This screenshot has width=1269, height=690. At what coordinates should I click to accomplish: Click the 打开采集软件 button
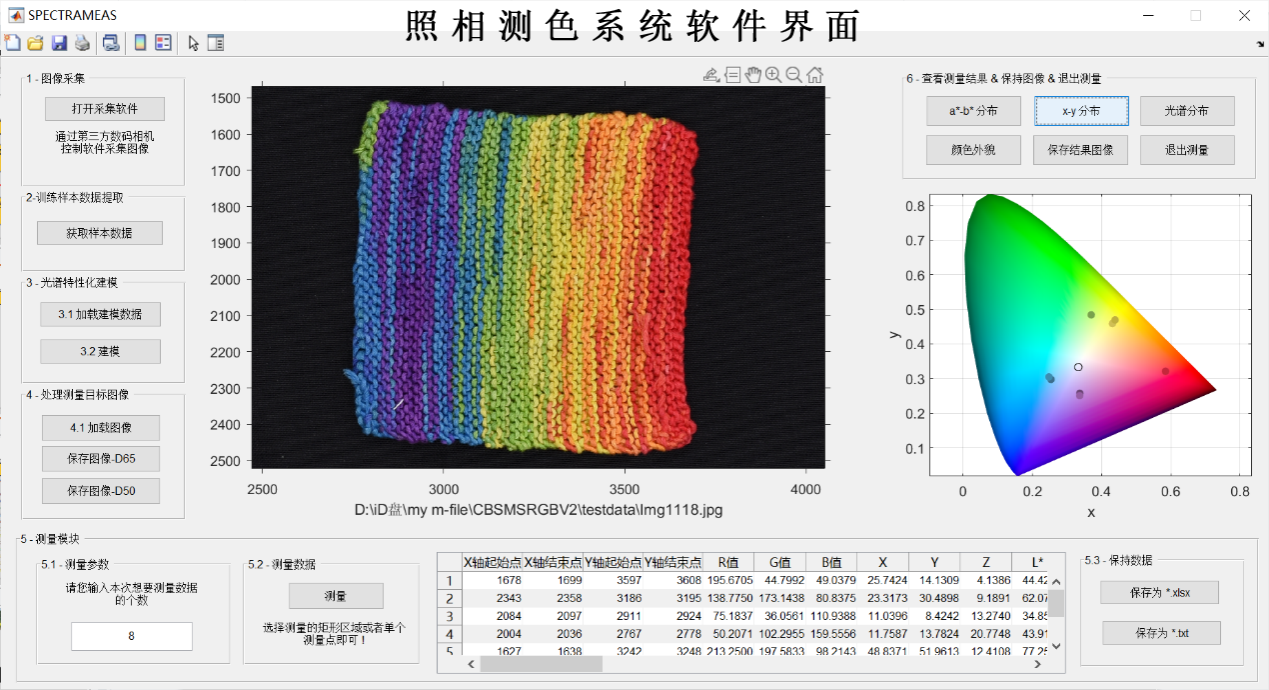pos(105,109)
